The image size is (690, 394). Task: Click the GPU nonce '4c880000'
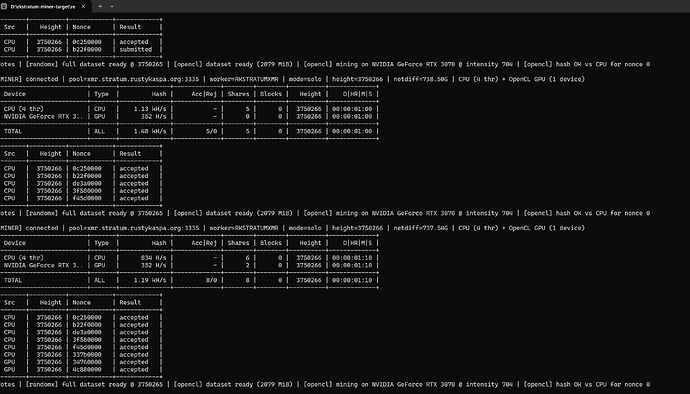87,370
